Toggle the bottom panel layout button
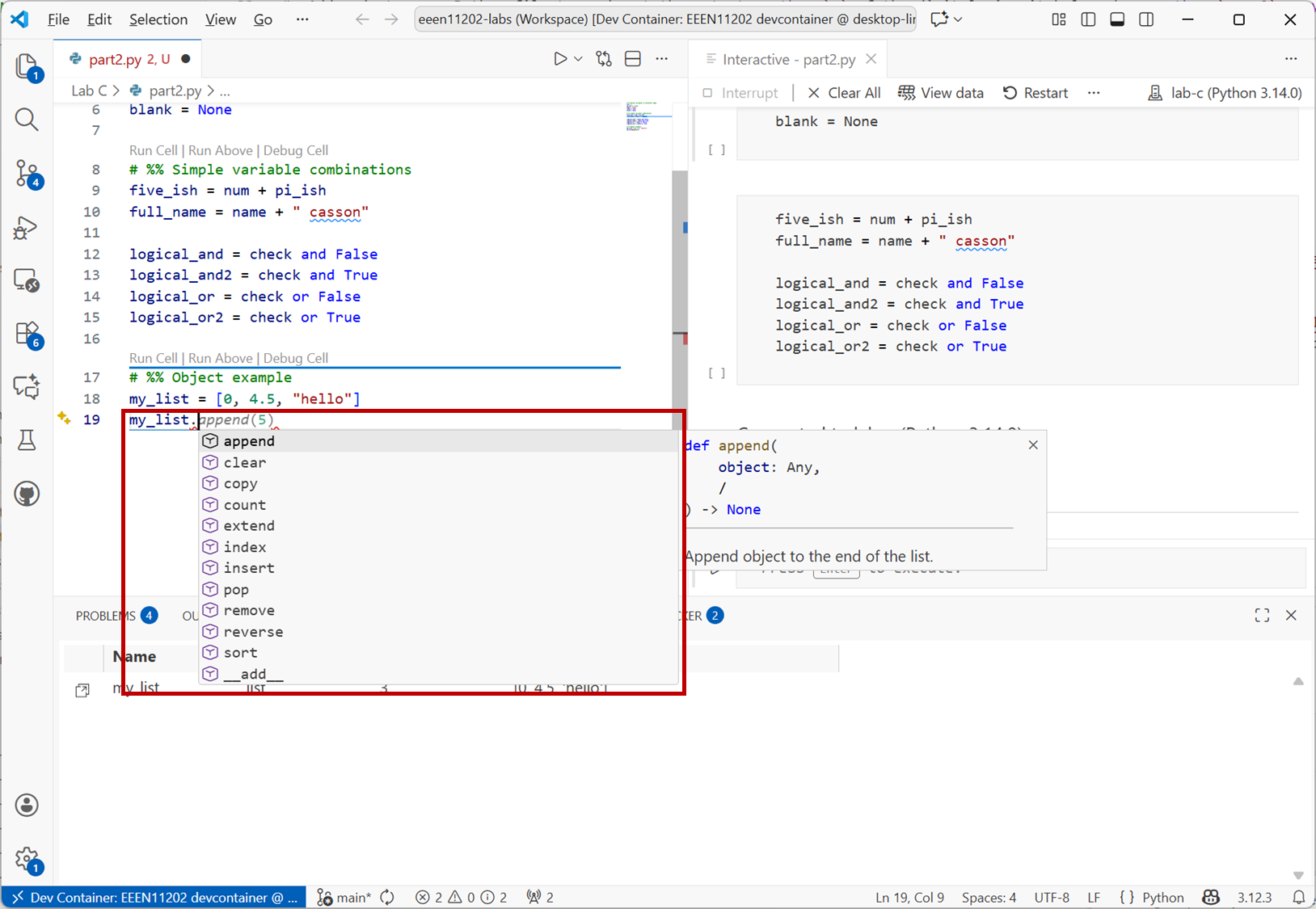 pyautogui.click(x=1117, y=19)
